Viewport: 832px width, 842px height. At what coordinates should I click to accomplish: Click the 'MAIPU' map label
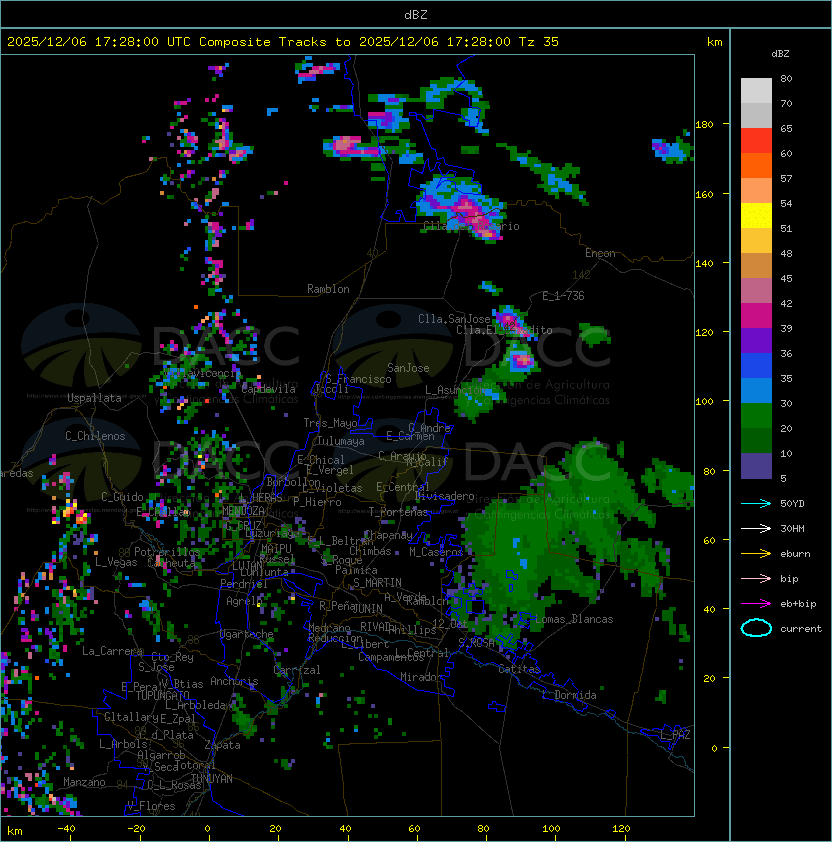(277, 549)
